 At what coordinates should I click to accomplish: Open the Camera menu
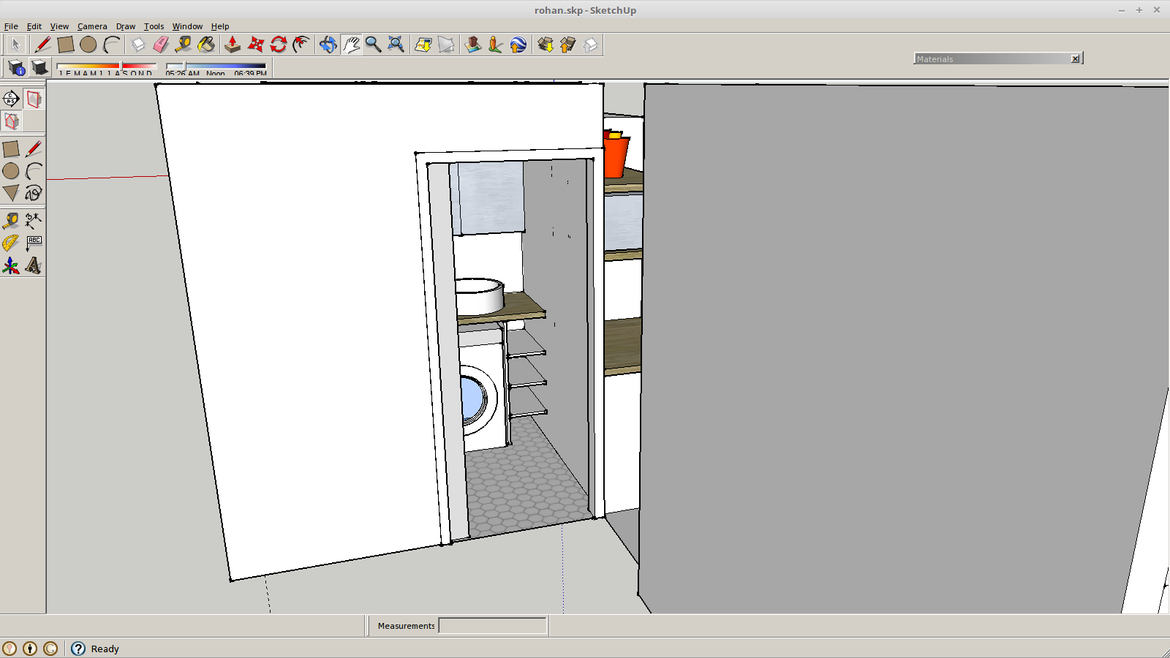[x=92, y=26]
